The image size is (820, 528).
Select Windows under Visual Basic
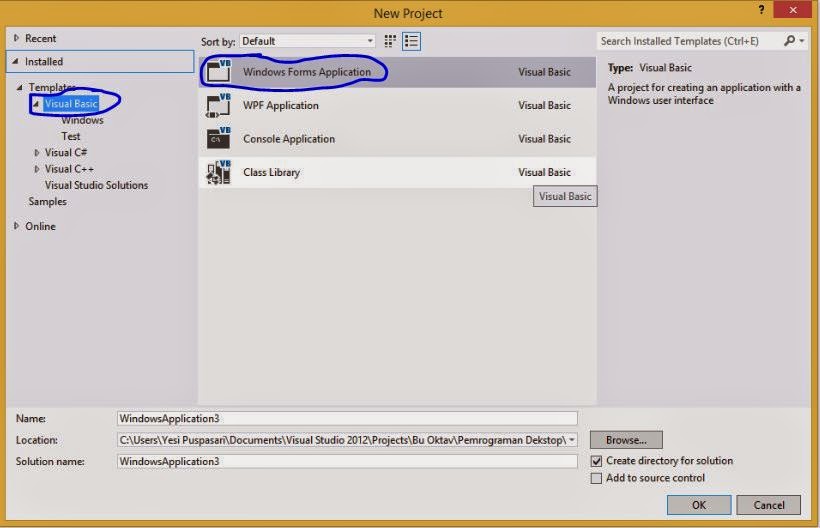[82, 120]
